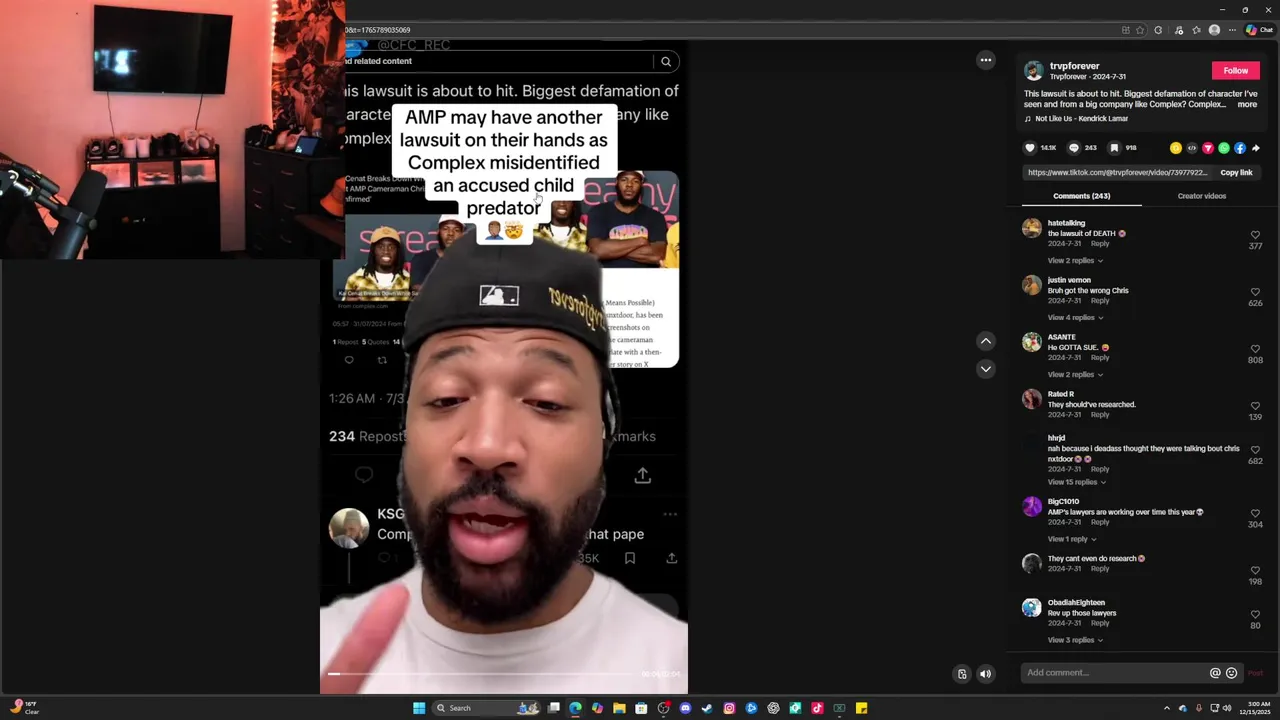Open more share options arrow icon
This screenshot has width=1280, height=720.
coord(1256,148)
